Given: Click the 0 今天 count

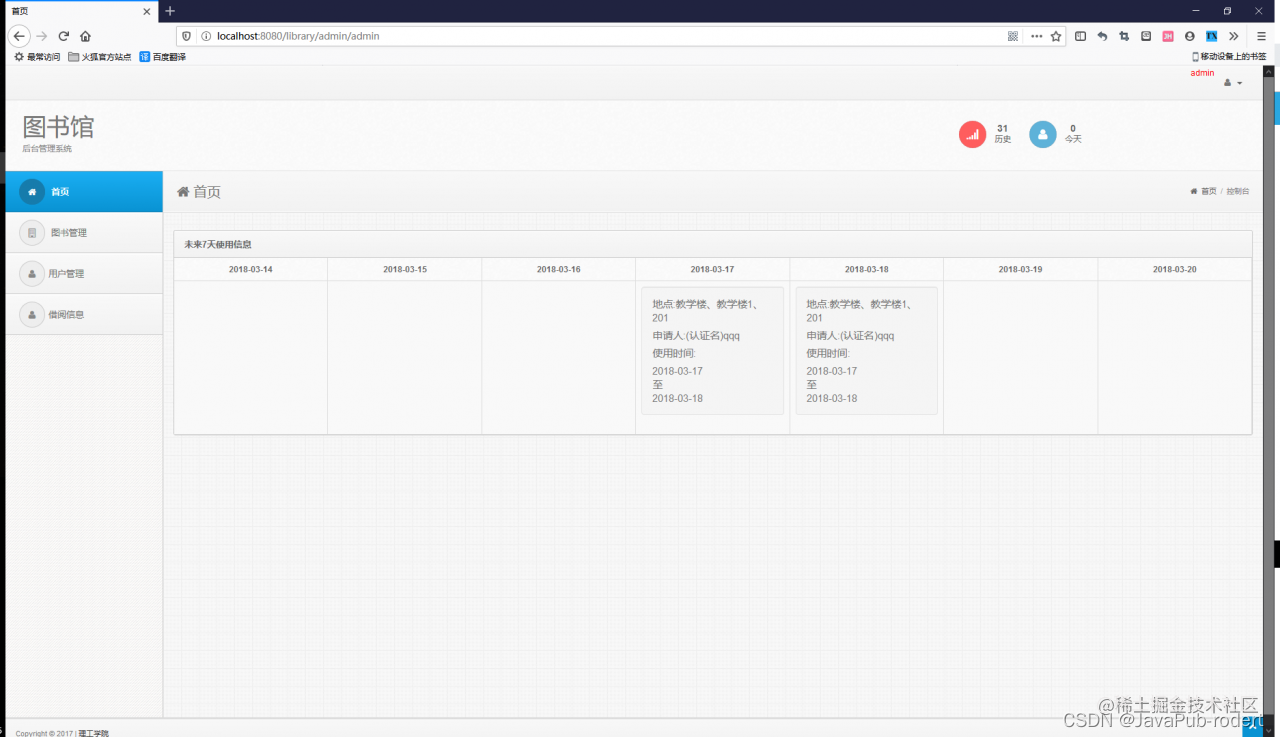Looking at the screenshot, I should pos(1073,134).
